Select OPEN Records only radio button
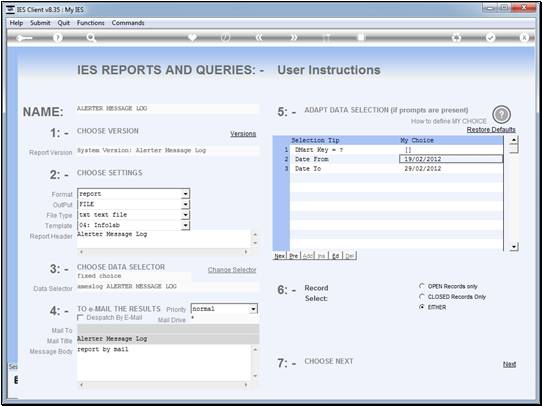This screenshot has height=406, width=542. (422, 286)
